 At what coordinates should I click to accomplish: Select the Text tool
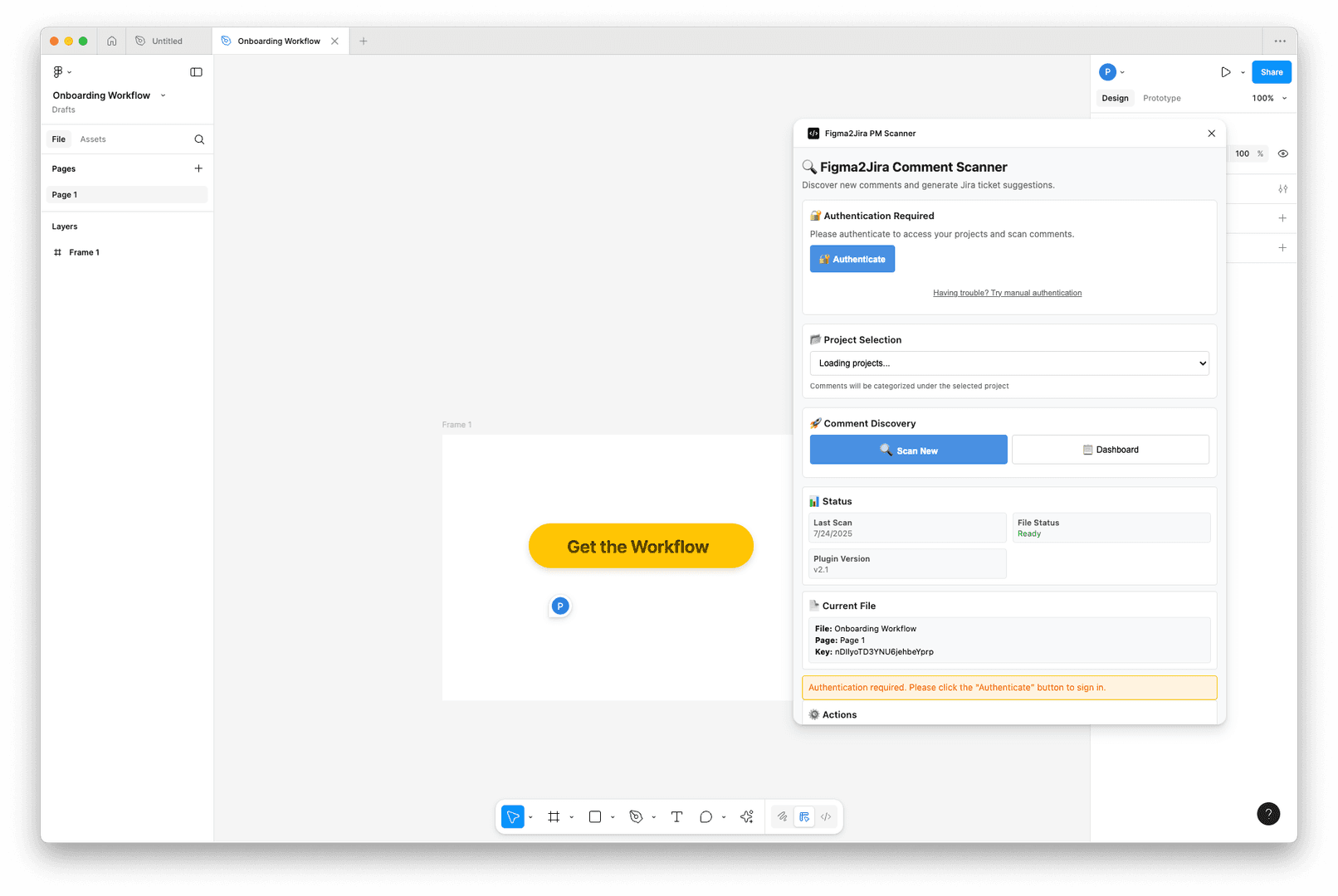coord(676,816)
